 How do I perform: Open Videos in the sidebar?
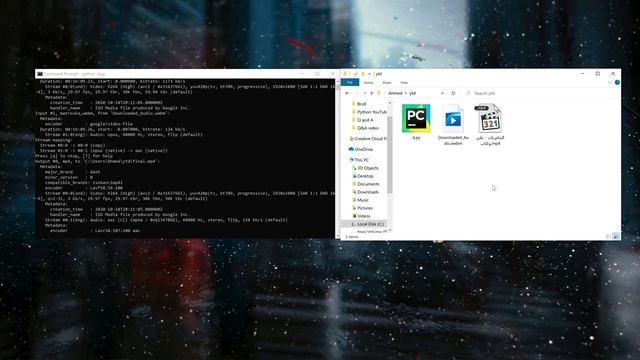click(361, 216)
